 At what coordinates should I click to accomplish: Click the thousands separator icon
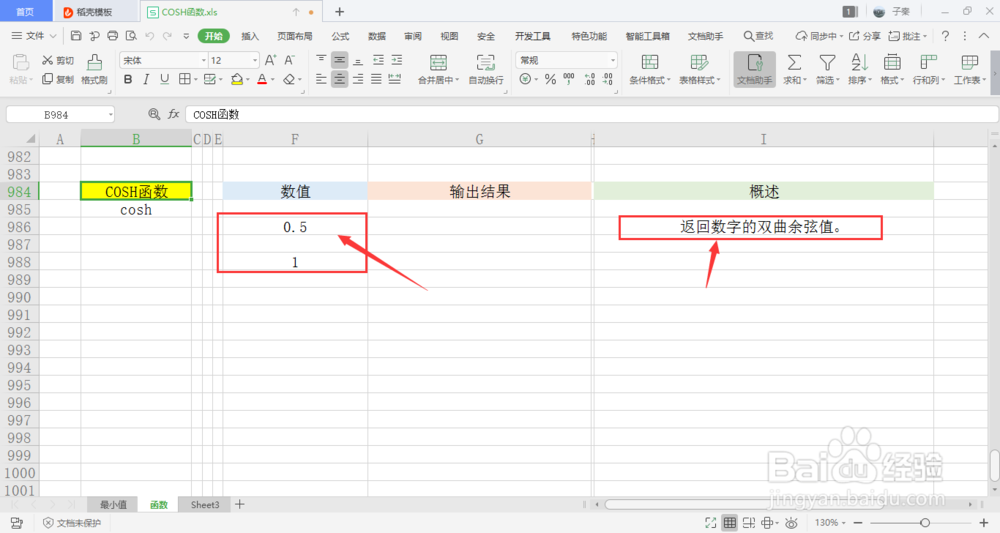pyautogui.click(x=569, y=79)
